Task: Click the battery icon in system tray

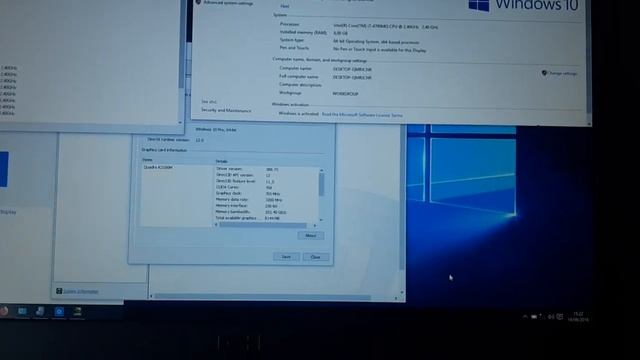Action: (534, 317)
